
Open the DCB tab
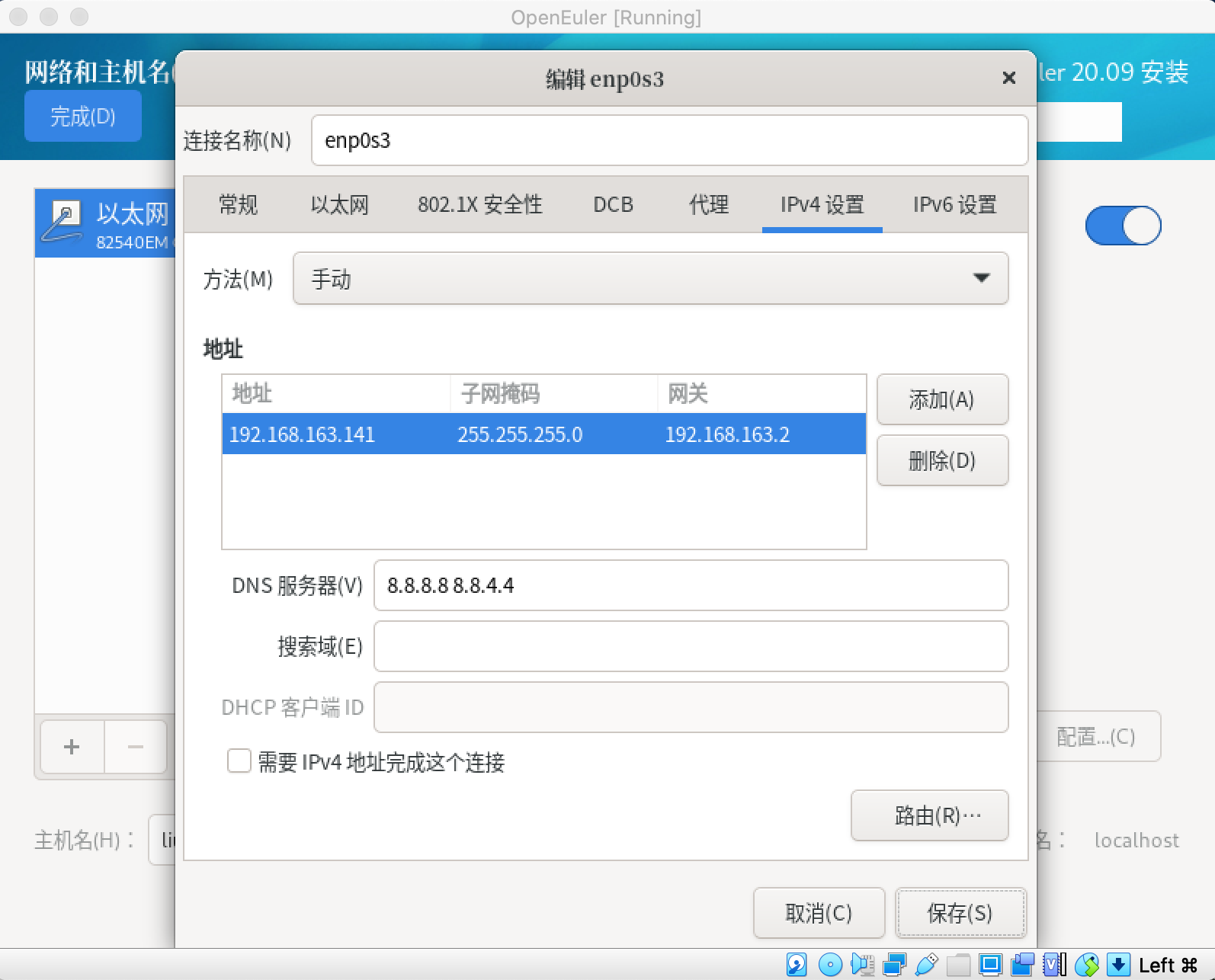click(x=613, y=204)
